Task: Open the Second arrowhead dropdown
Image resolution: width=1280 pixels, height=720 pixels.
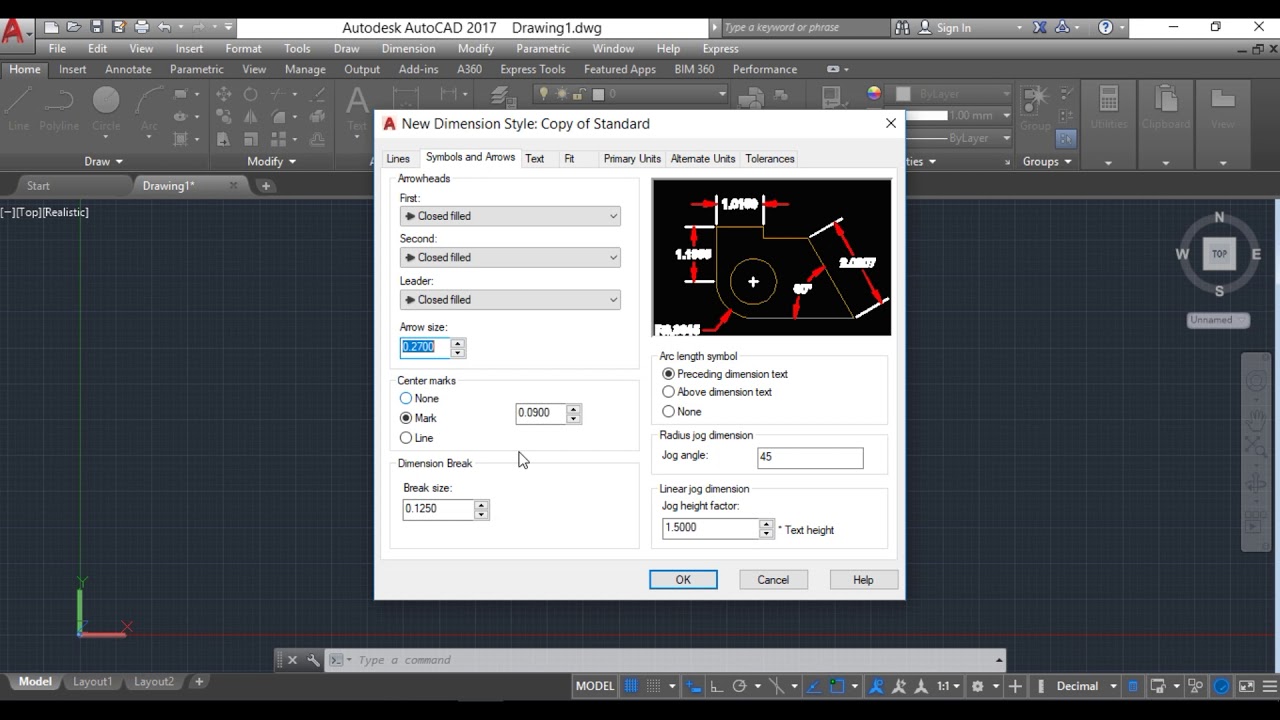Action: pyautogui.click(x=510, y=257)
